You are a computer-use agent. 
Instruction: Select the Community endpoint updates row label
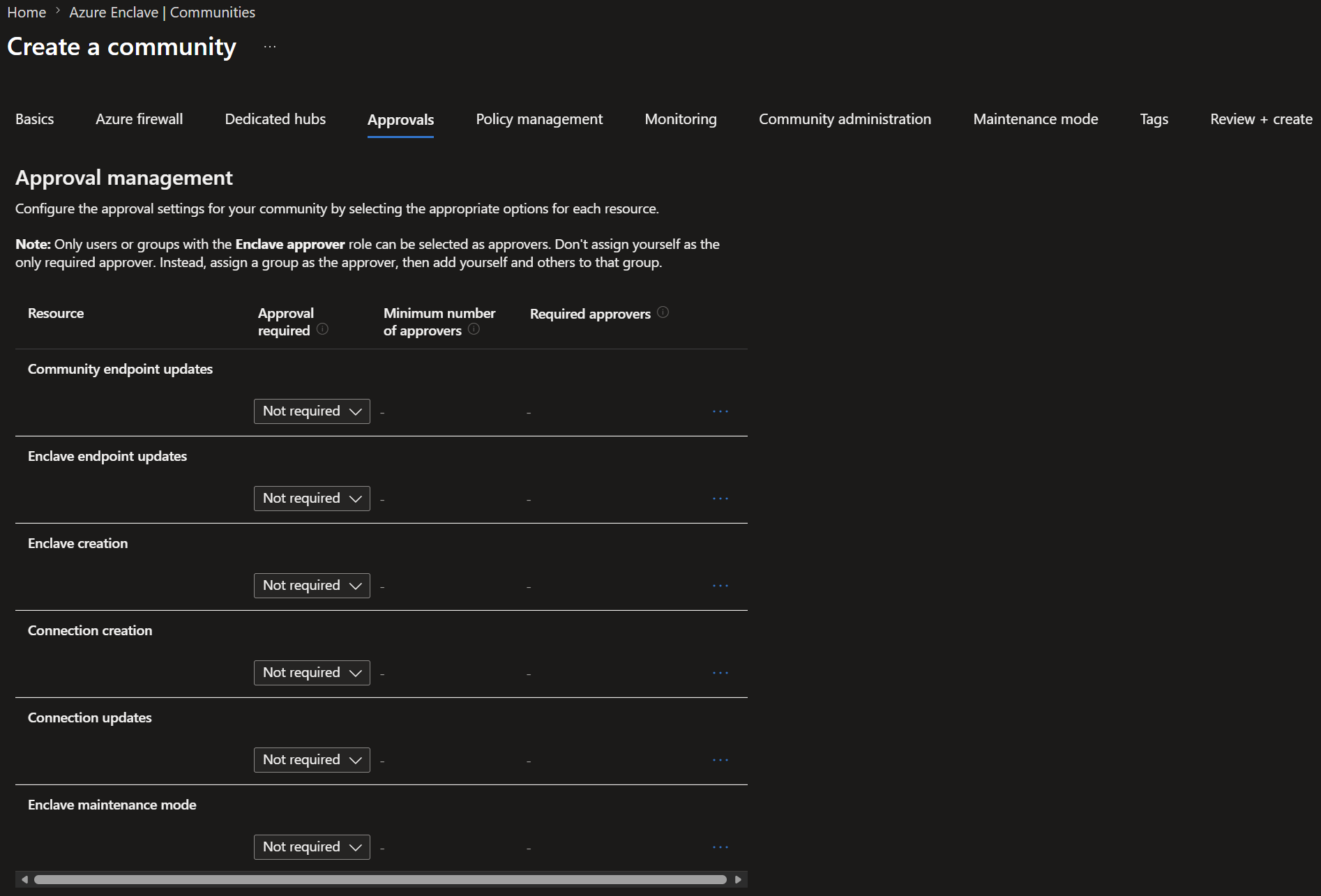(120, 369)
